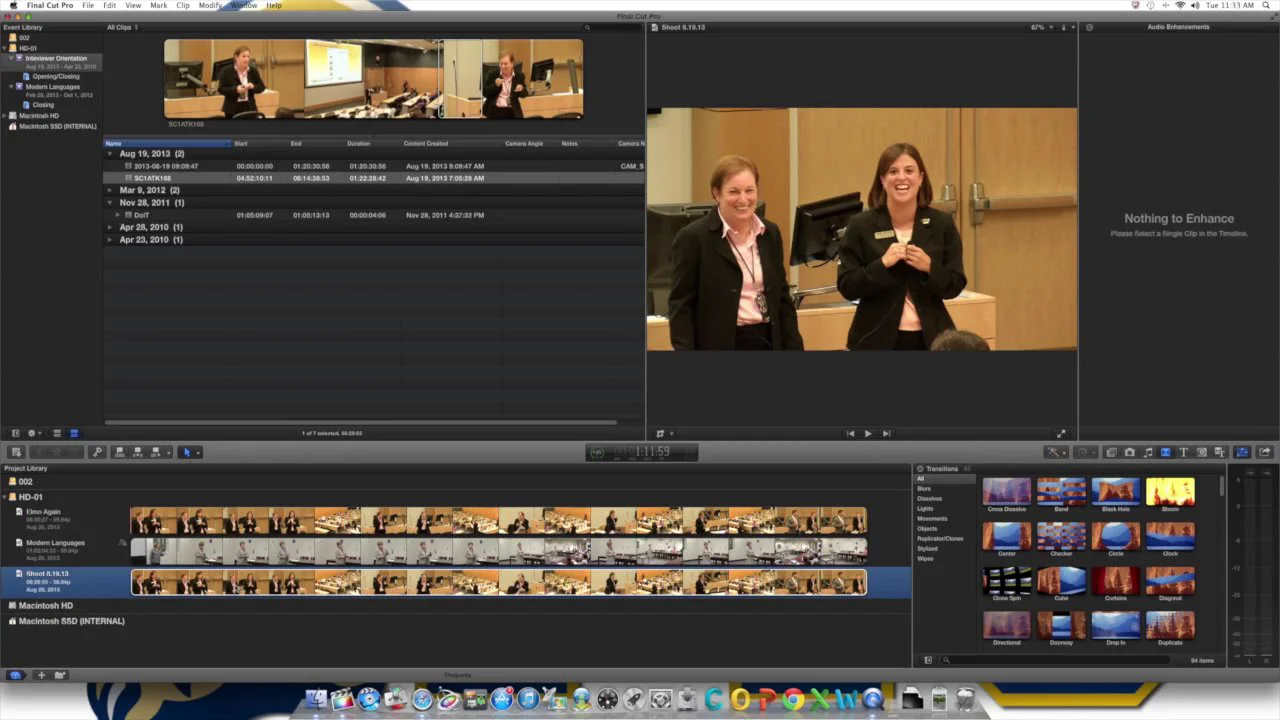Image resolution: width=1280 pixels, height=720 pixels.
Task: Open the Titles browser T icon
Action: tap(1184, 452)
